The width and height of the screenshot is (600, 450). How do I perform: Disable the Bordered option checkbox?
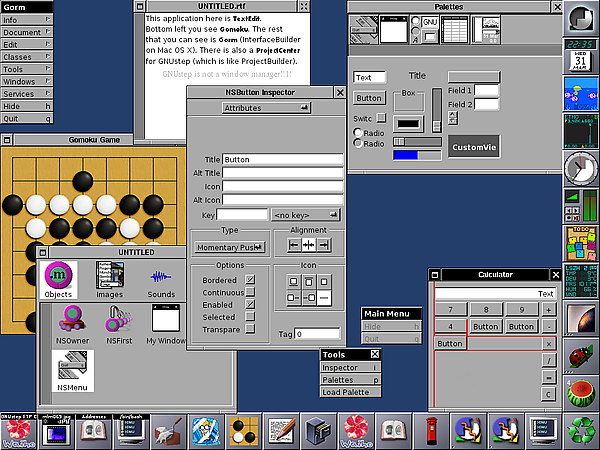click(x=250, y=279)
